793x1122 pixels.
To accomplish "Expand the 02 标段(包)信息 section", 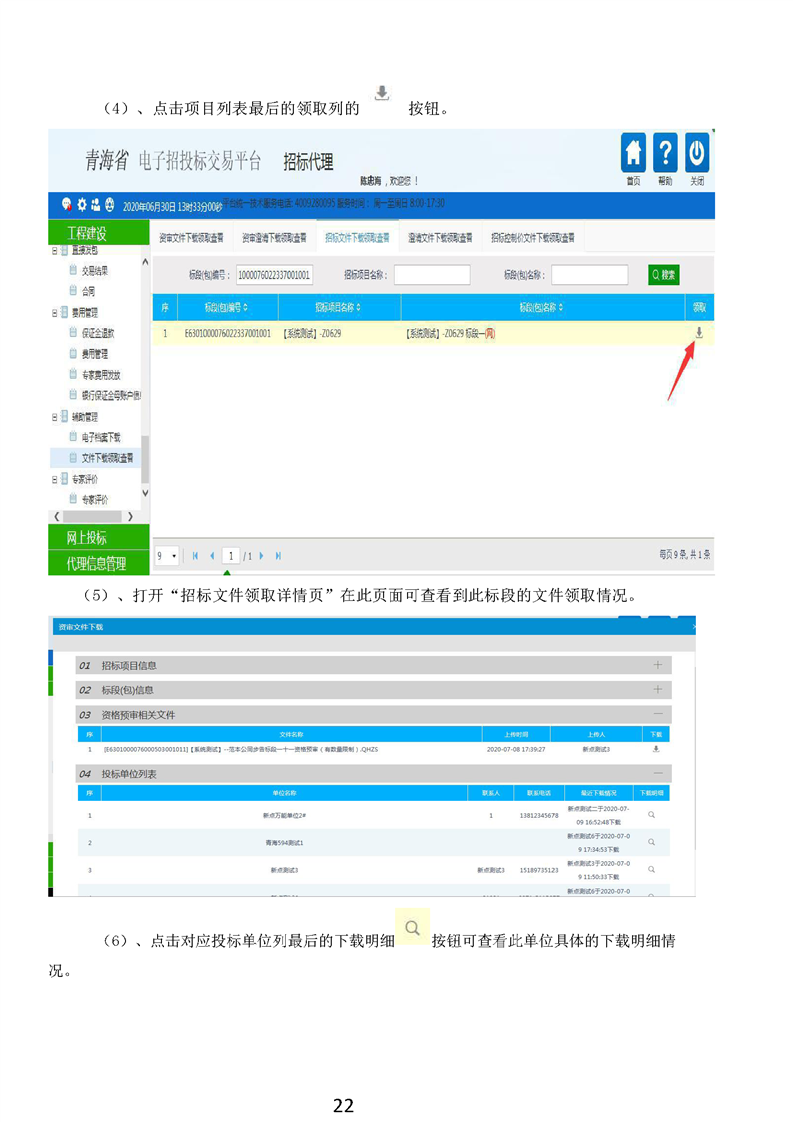I will pos(657,690).
